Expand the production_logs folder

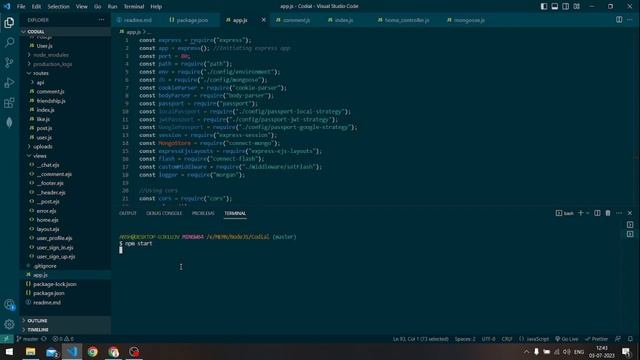pos(65,64)
